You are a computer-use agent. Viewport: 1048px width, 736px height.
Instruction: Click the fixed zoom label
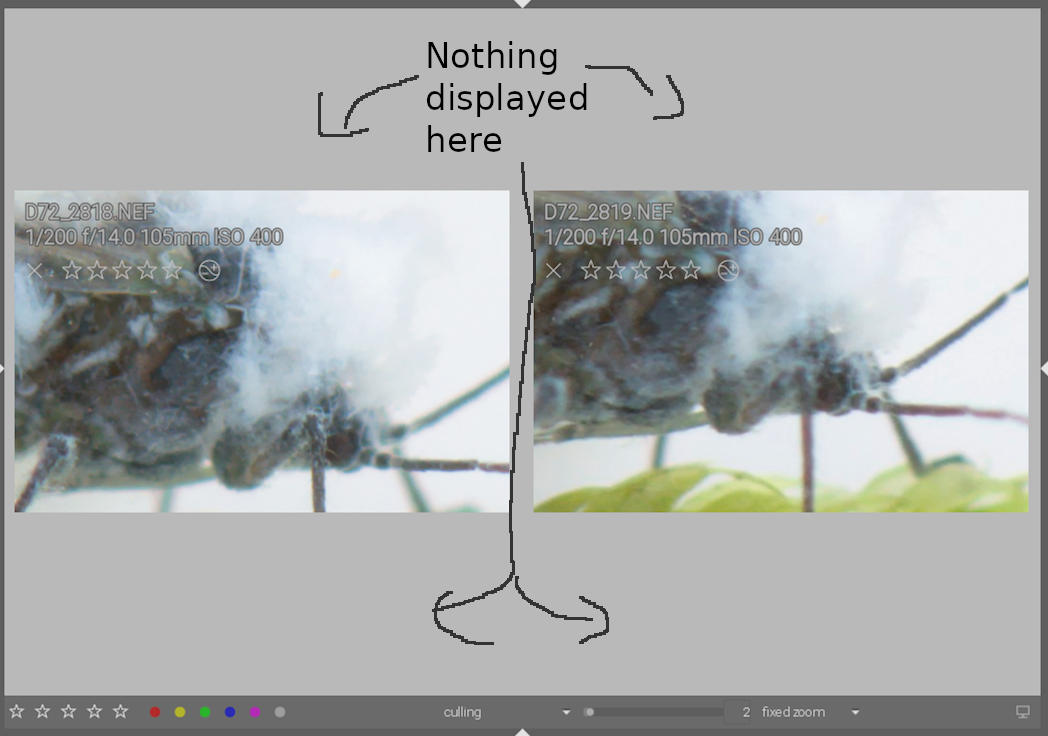point(795,711)
